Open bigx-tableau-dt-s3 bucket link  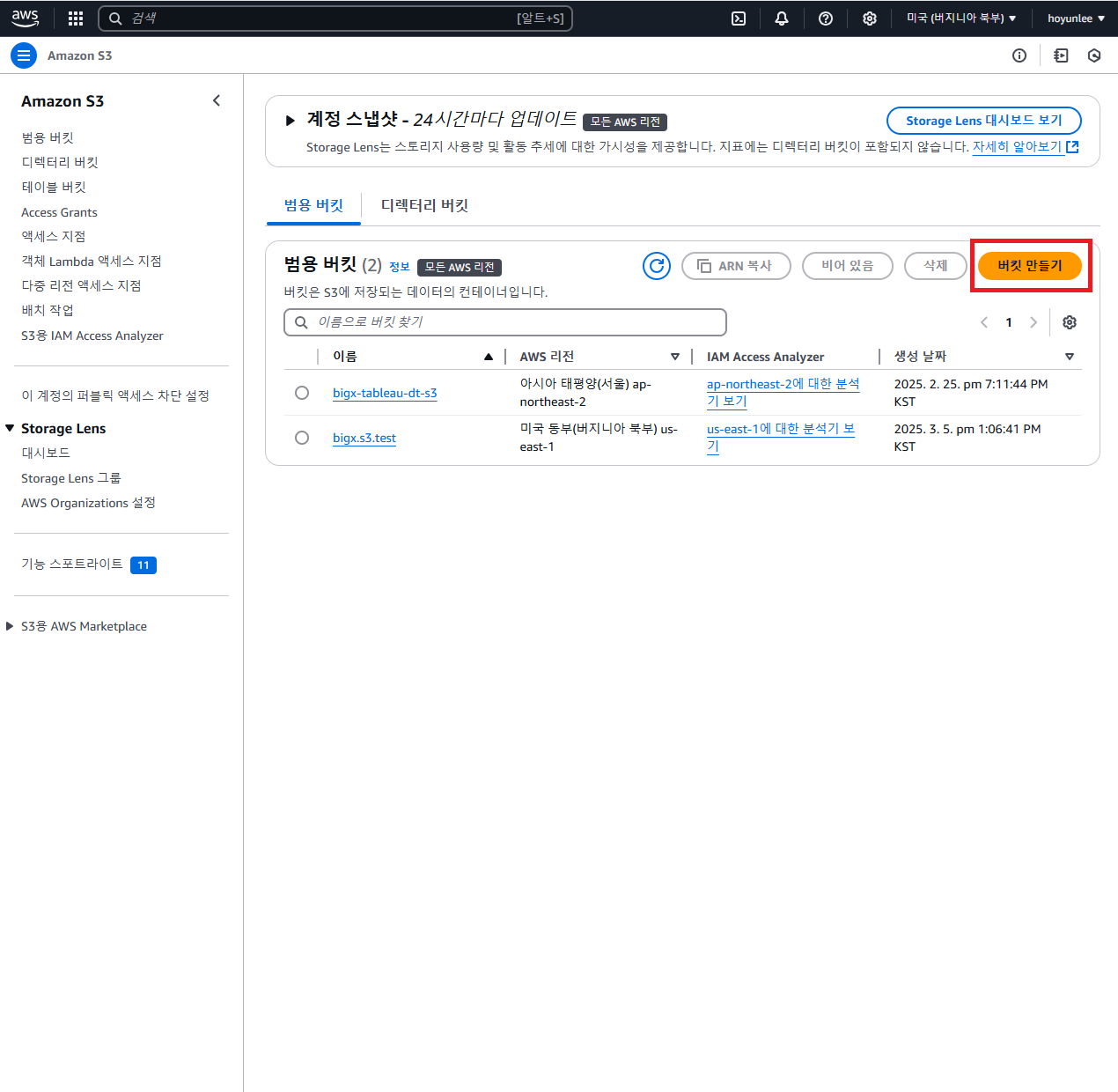click(x=385, y=393)
